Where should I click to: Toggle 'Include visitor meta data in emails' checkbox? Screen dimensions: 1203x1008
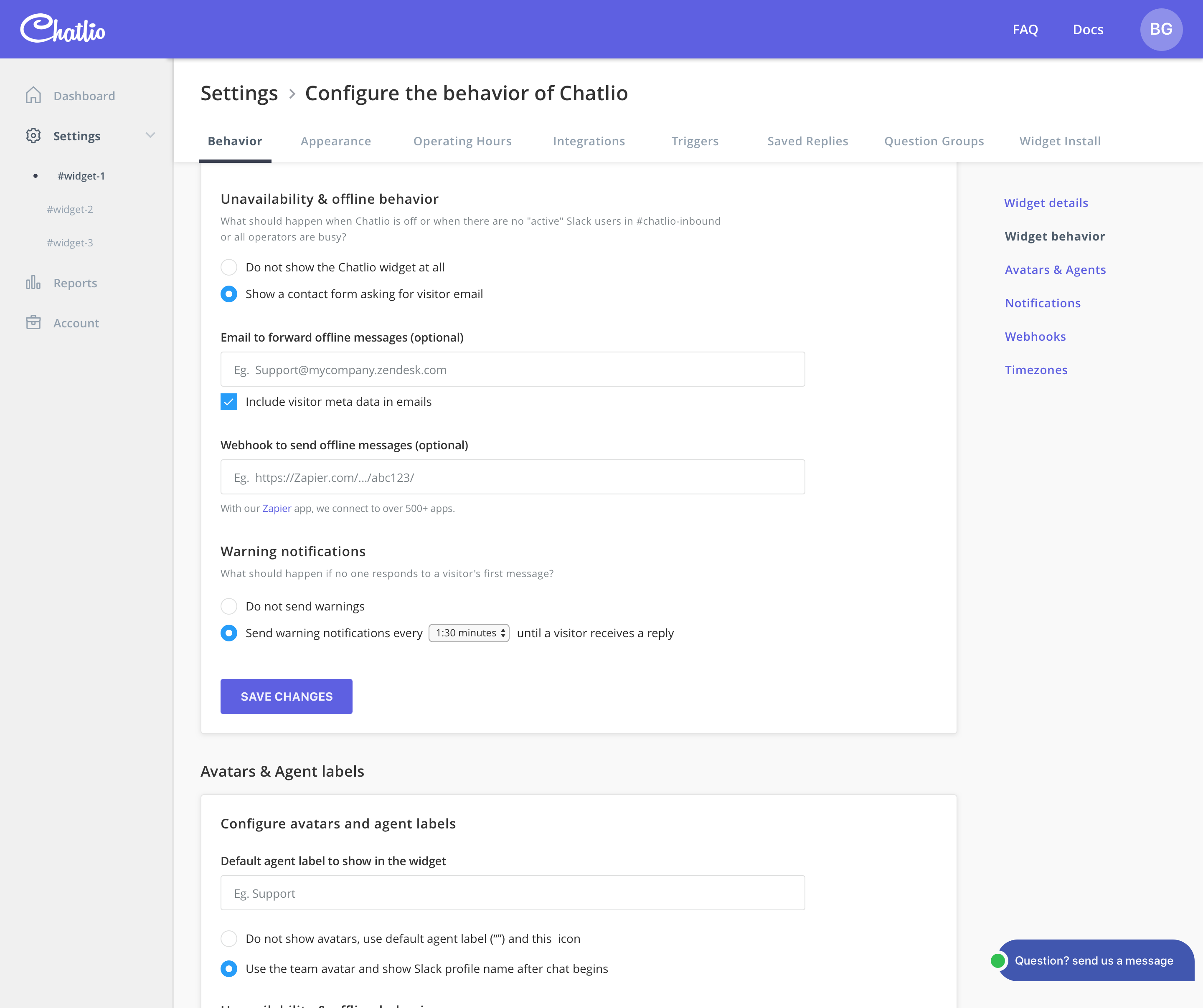(228, 401)
